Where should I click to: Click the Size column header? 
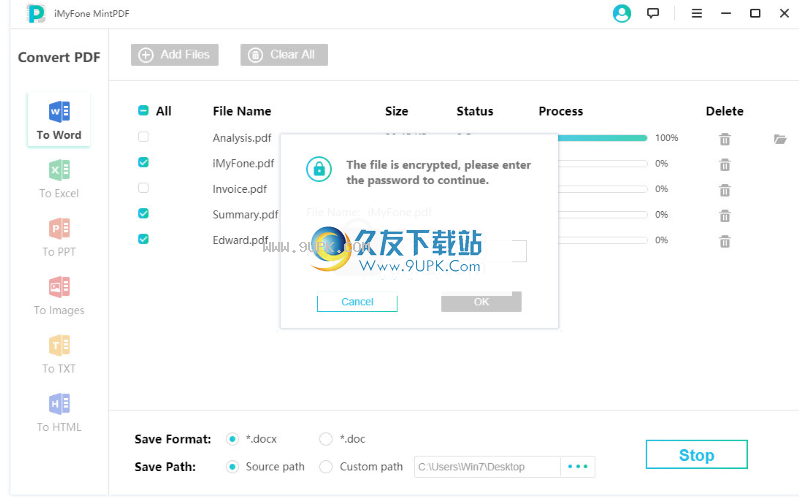(396, 111)
